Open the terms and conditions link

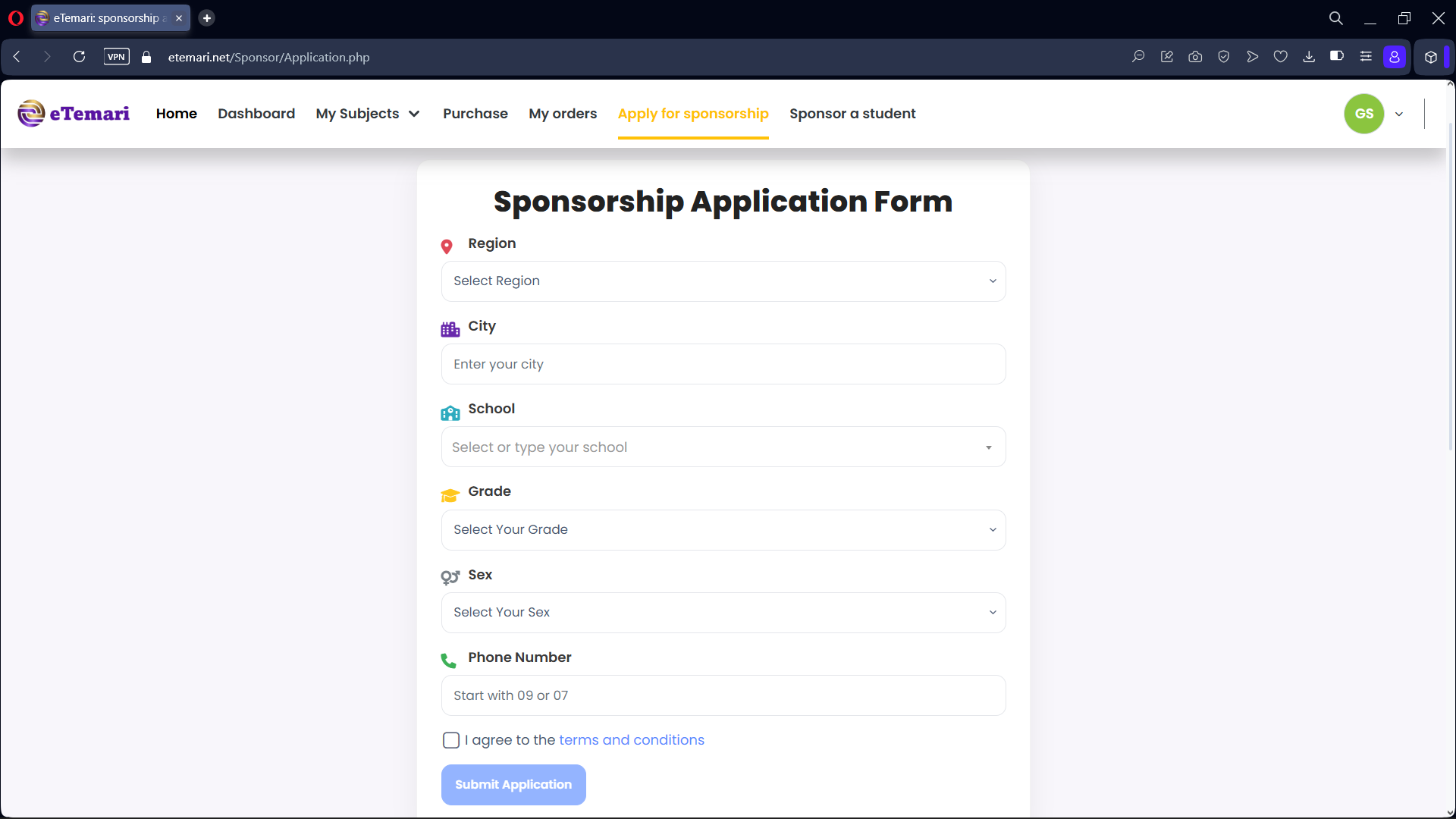pyautogui.click(x=632, y=740)
